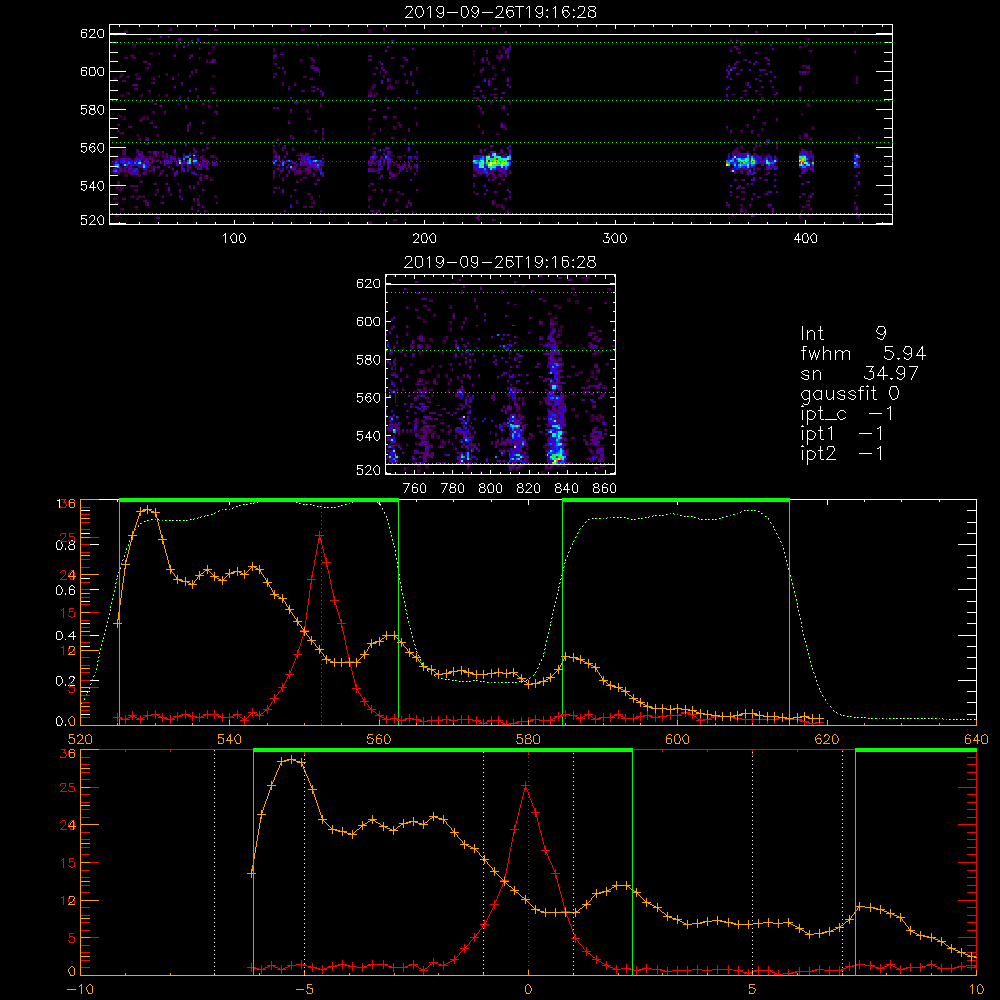Click x-axis label 100 on top spectrogram
The width and height of the screenshot is (1000, 1000).
[x=234, y=239]
